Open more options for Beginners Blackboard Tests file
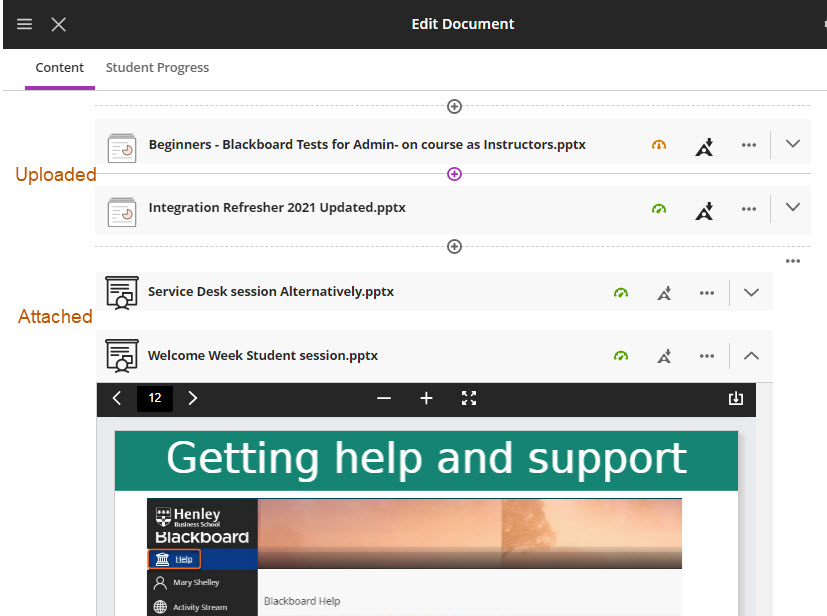 [749, 145]
